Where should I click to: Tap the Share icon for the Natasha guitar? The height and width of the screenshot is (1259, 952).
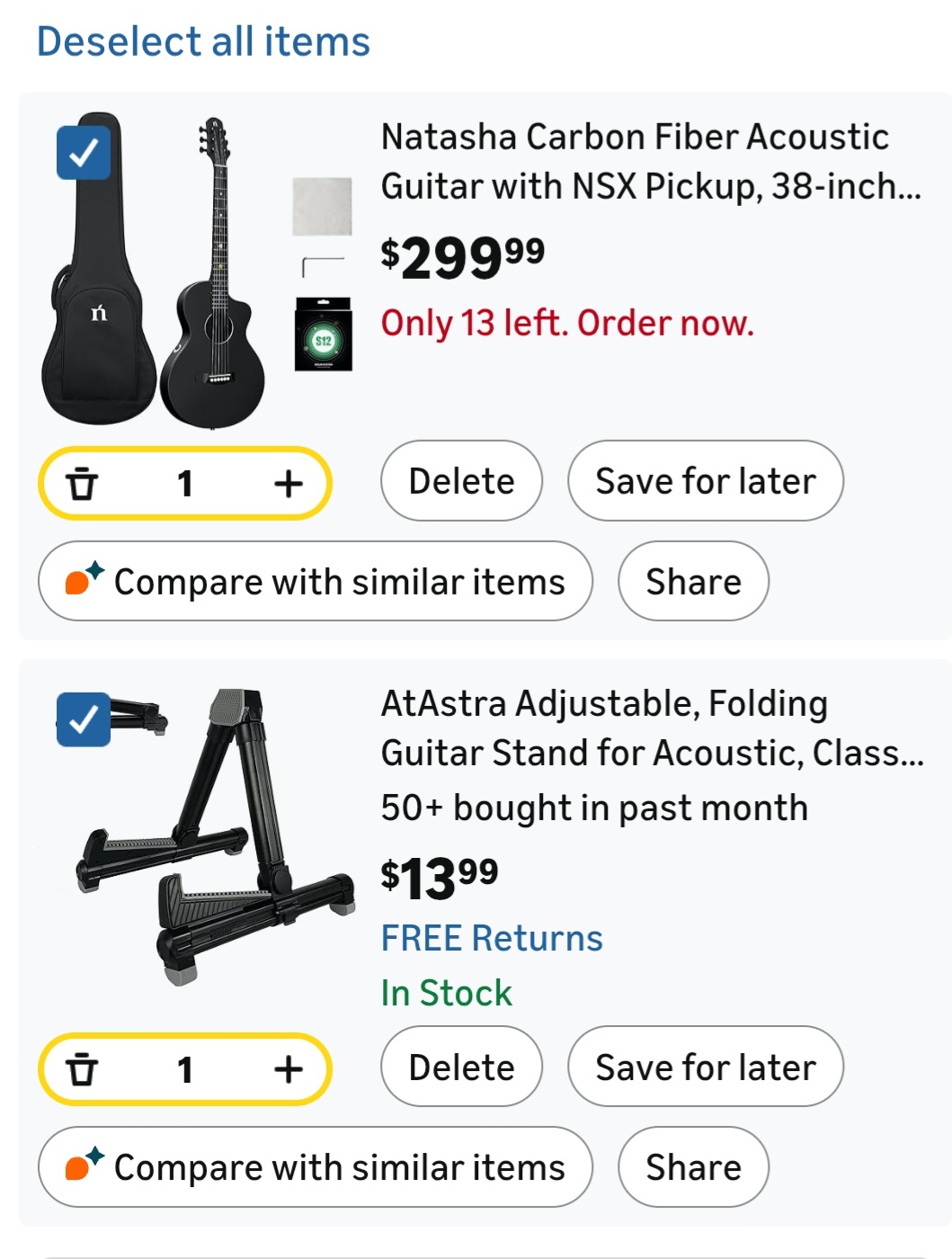[693, 581]
